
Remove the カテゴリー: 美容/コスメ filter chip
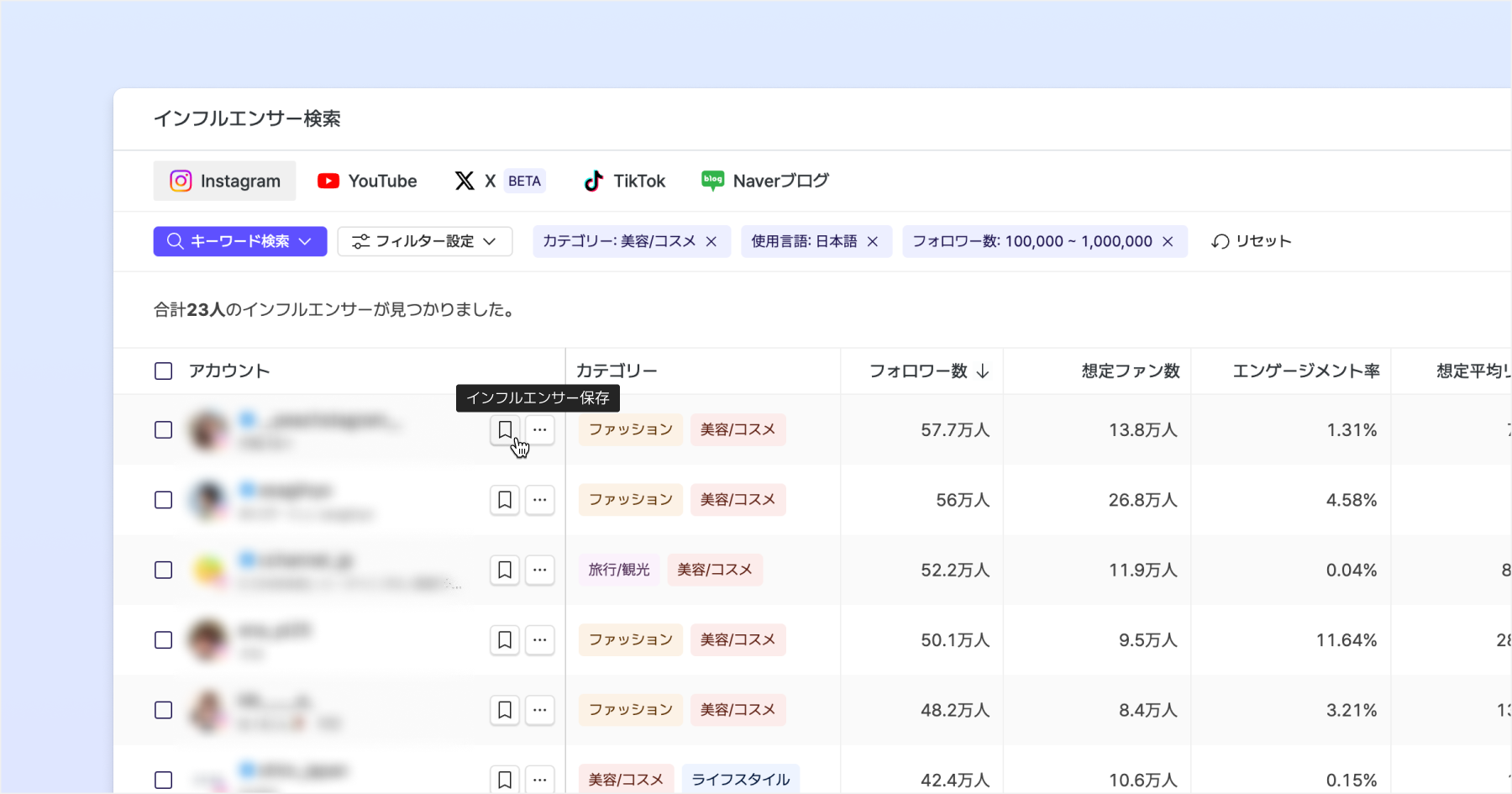pyautogui.click(x=711, y=242)
